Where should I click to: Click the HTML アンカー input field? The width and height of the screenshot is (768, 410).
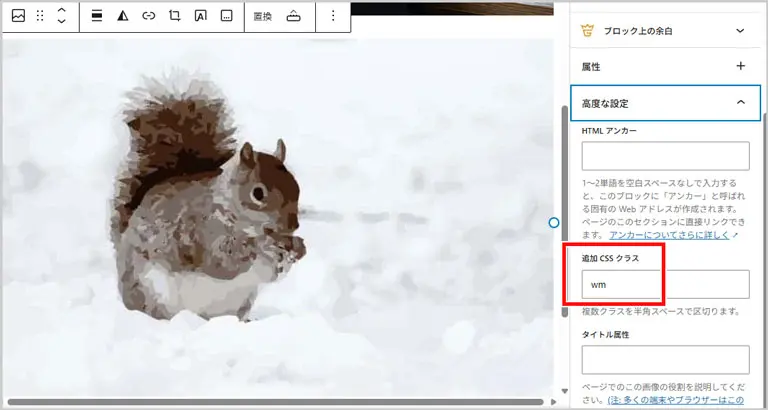665,156
